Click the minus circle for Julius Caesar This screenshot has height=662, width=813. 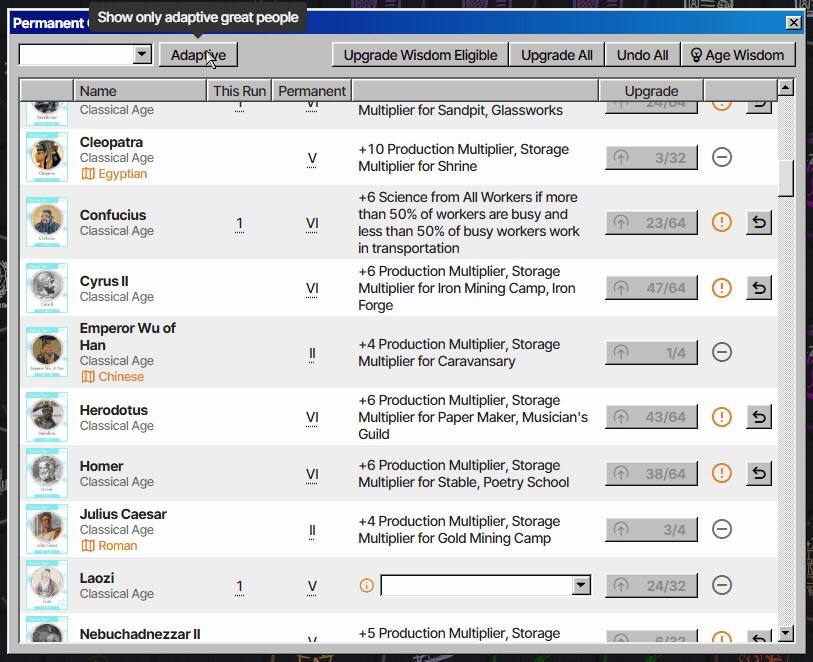click(722, 529)
